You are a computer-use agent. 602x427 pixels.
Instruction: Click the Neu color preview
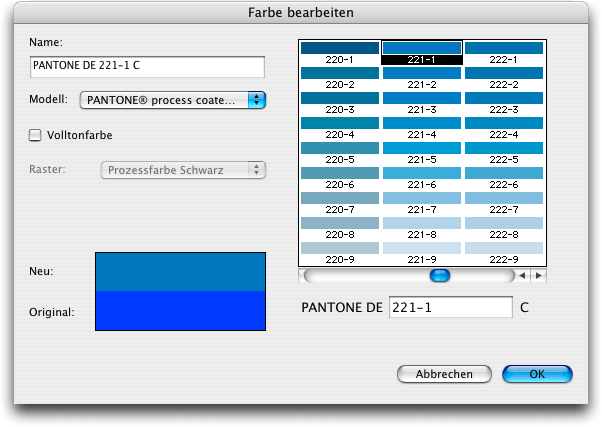tap(180, 272)
